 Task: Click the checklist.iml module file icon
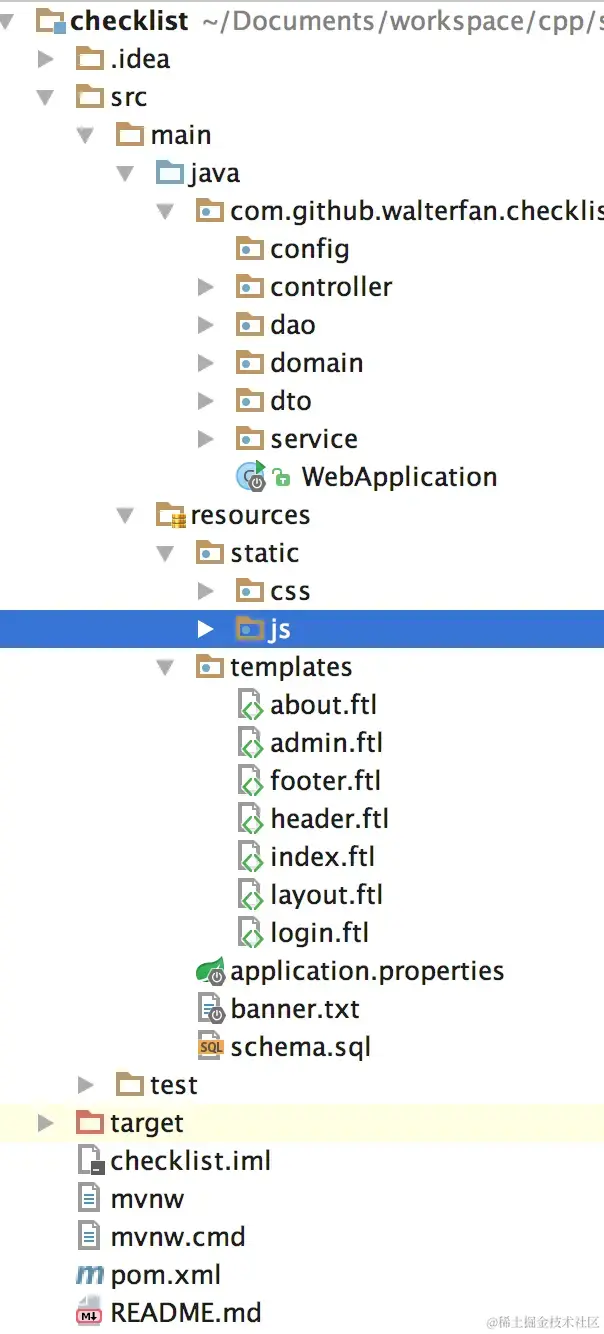click(x=88, y=1160)
